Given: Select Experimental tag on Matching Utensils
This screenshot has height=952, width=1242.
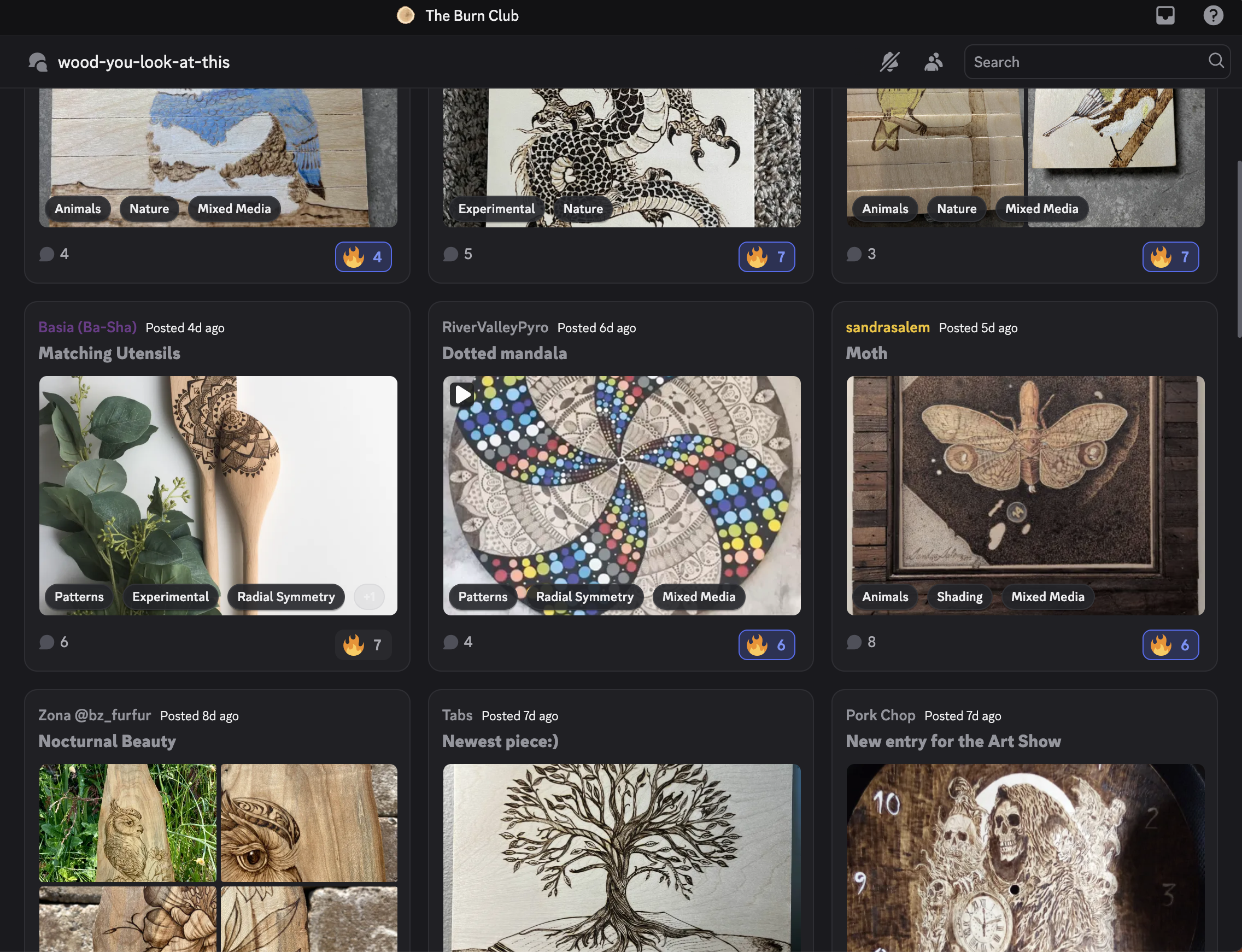Looking at the screenshot, I should tap(170, 597).
